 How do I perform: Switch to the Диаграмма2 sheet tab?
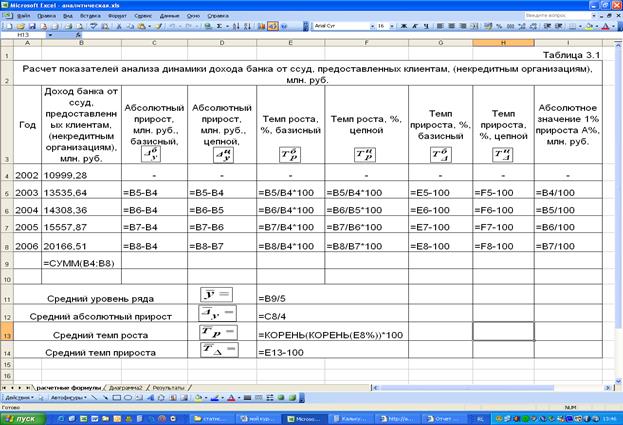click(x=126, y=387)
